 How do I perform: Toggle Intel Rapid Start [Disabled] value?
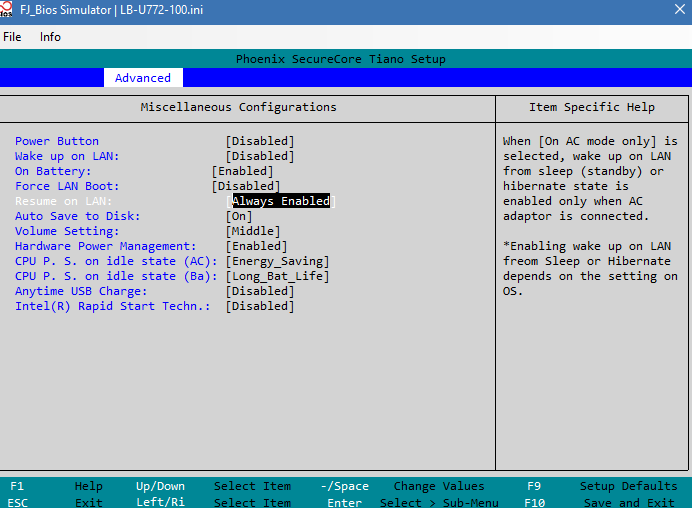[x=260, y=306]
